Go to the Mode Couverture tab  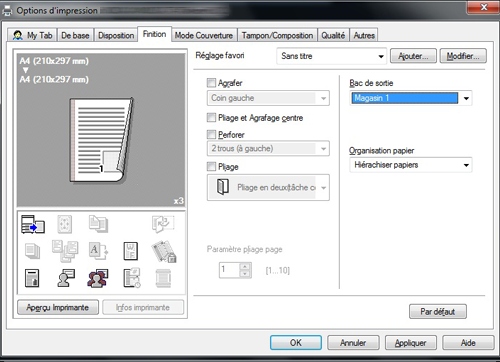pos(204,35)
